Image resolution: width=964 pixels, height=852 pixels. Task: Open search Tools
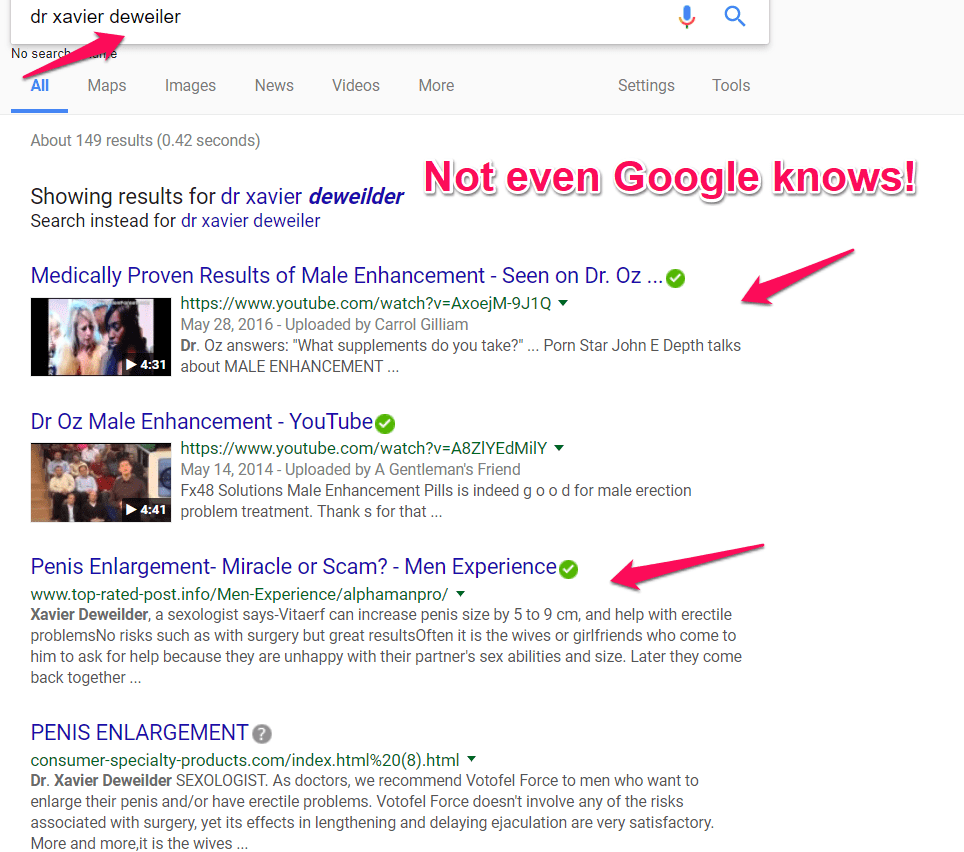[731, 85]
